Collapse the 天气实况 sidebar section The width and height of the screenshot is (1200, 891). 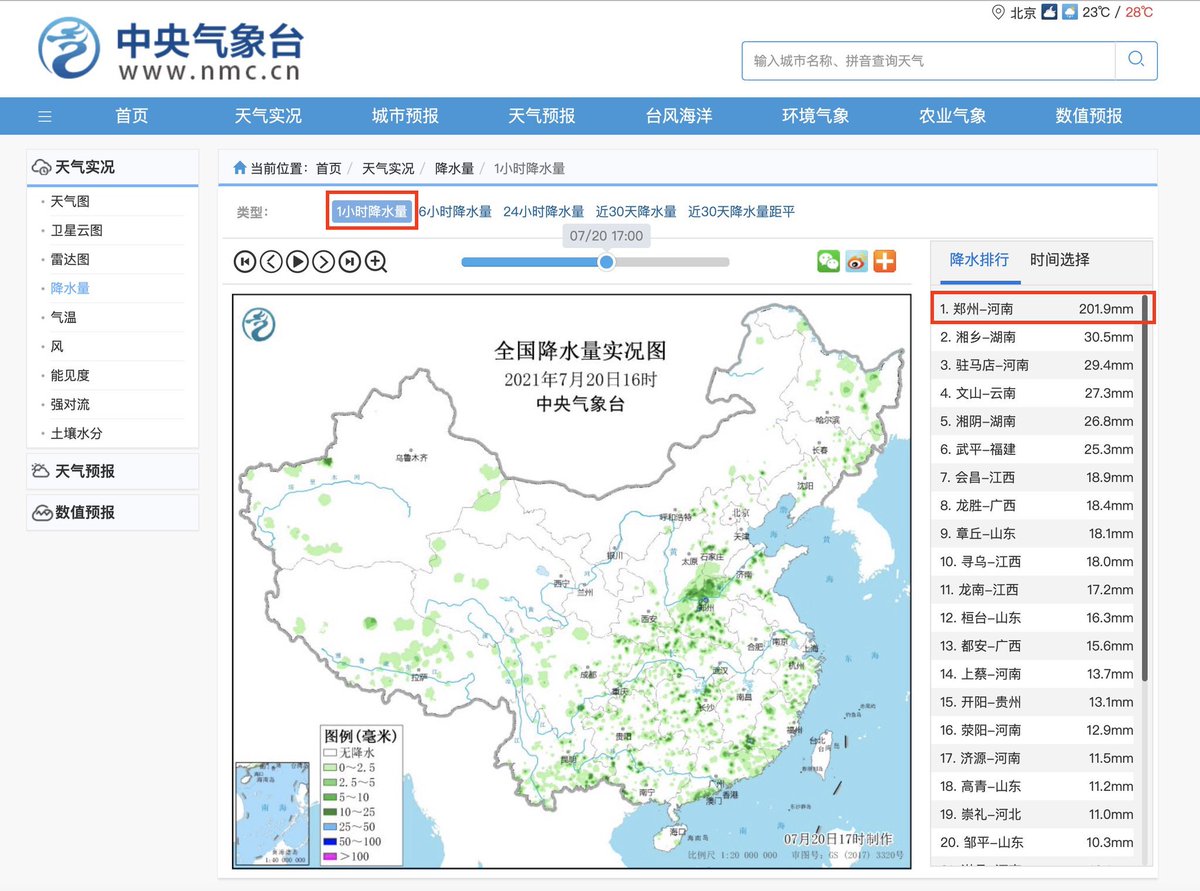(x=112, y=167)
